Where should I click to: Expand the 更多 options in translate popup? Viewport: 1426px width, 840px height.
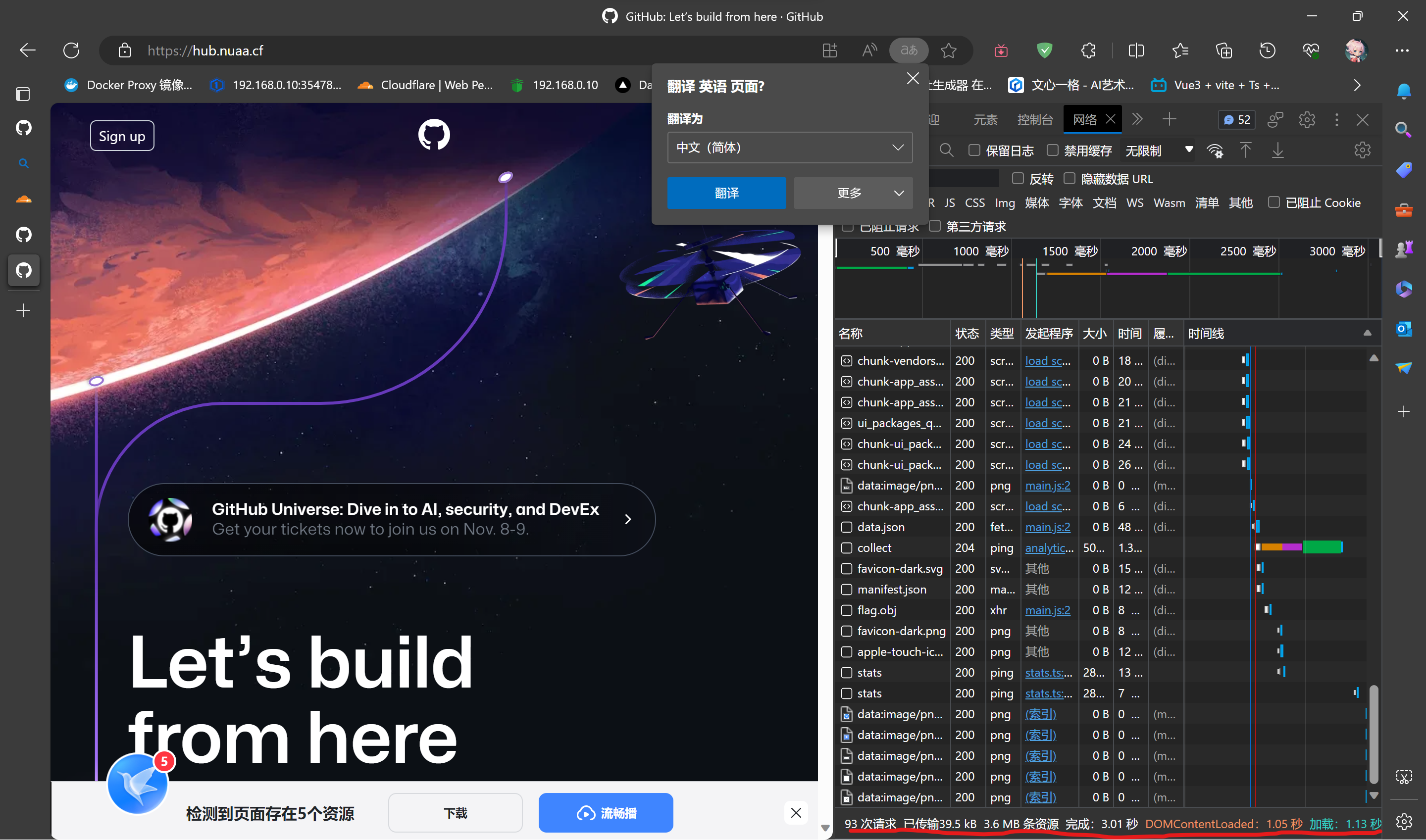click(852, 193)
